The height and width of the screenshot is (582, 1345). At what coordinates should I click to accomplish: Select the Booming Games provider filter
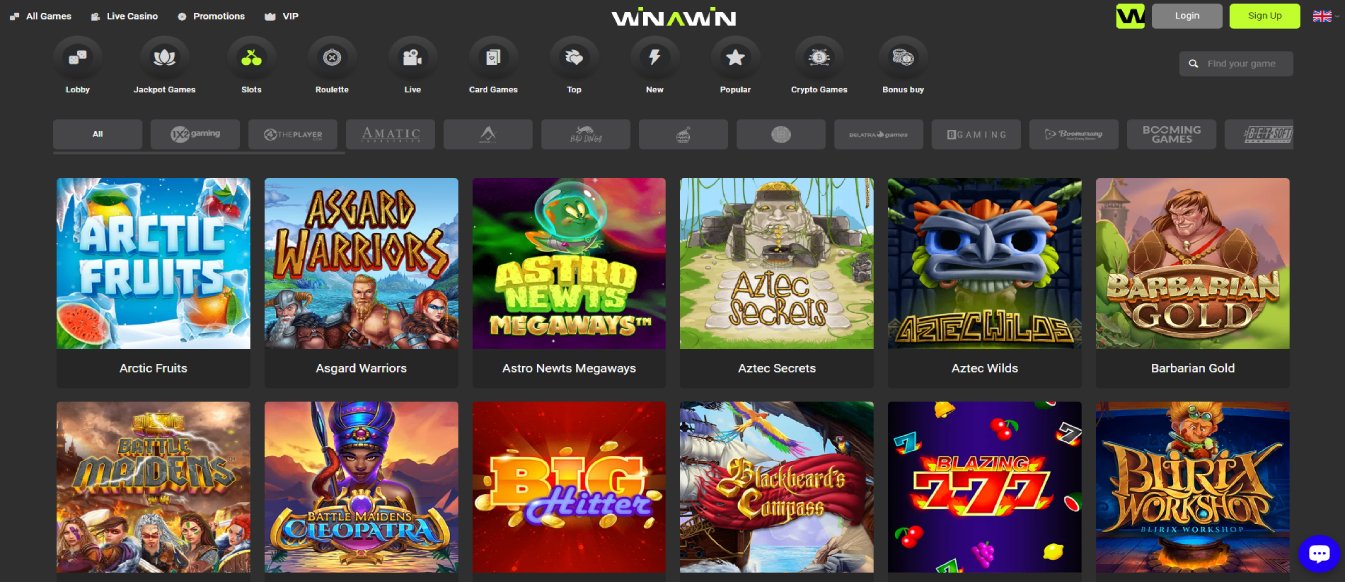(x=1172, y=134)
